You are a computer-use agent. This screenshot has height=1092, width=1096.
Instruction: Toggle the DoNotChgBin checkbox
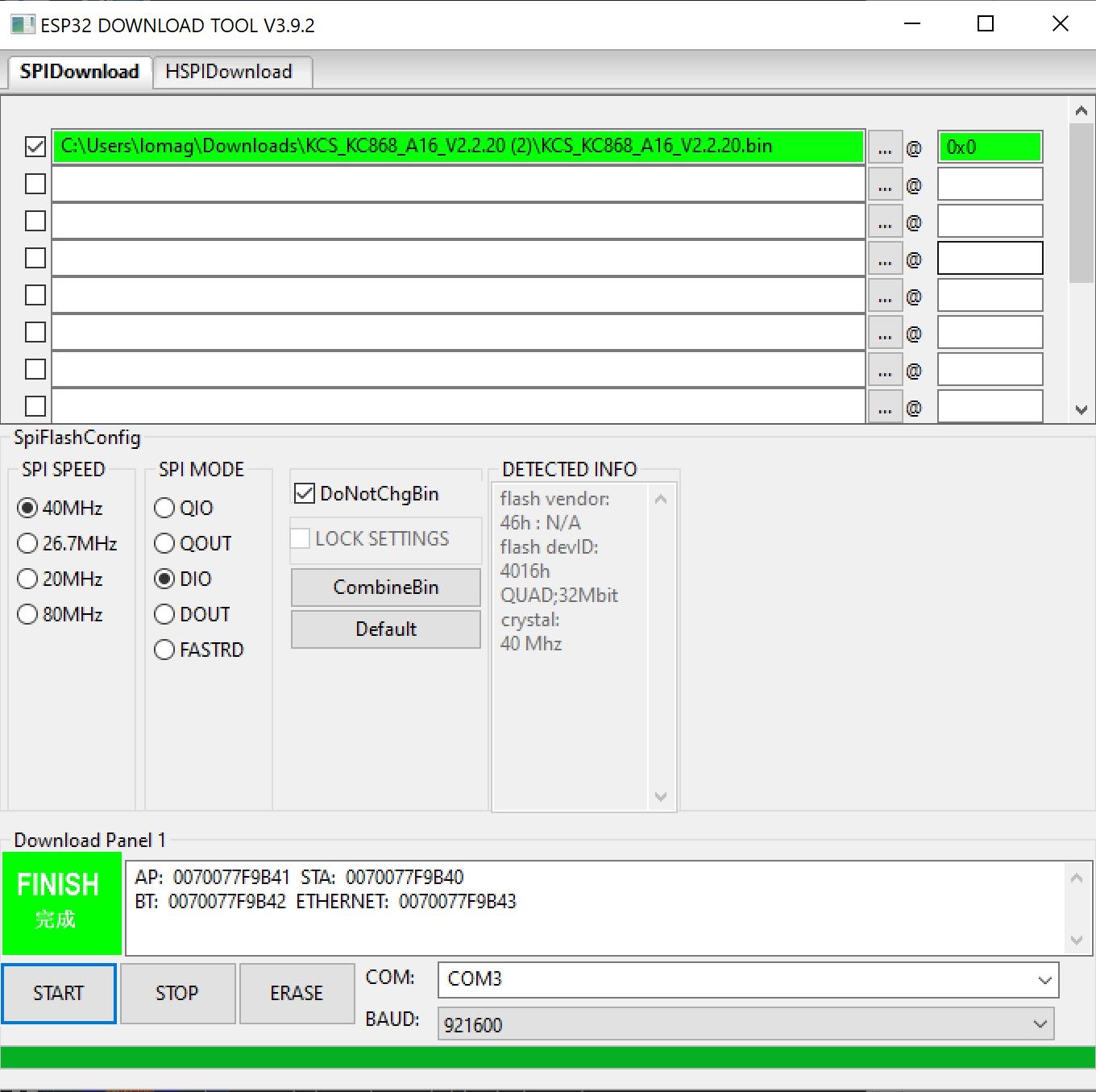tap(305, 493)
